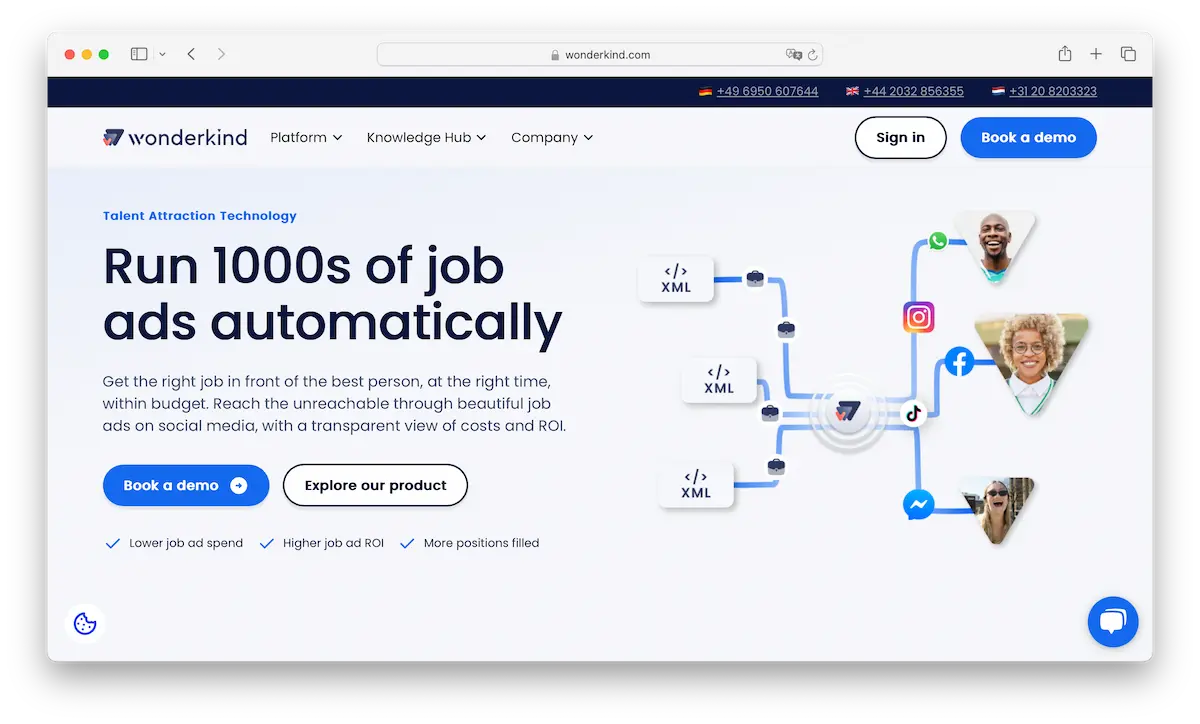The width and height of the screenshot is (1200, 724).
Task: Select the Facebook icon
Action: 959,362
